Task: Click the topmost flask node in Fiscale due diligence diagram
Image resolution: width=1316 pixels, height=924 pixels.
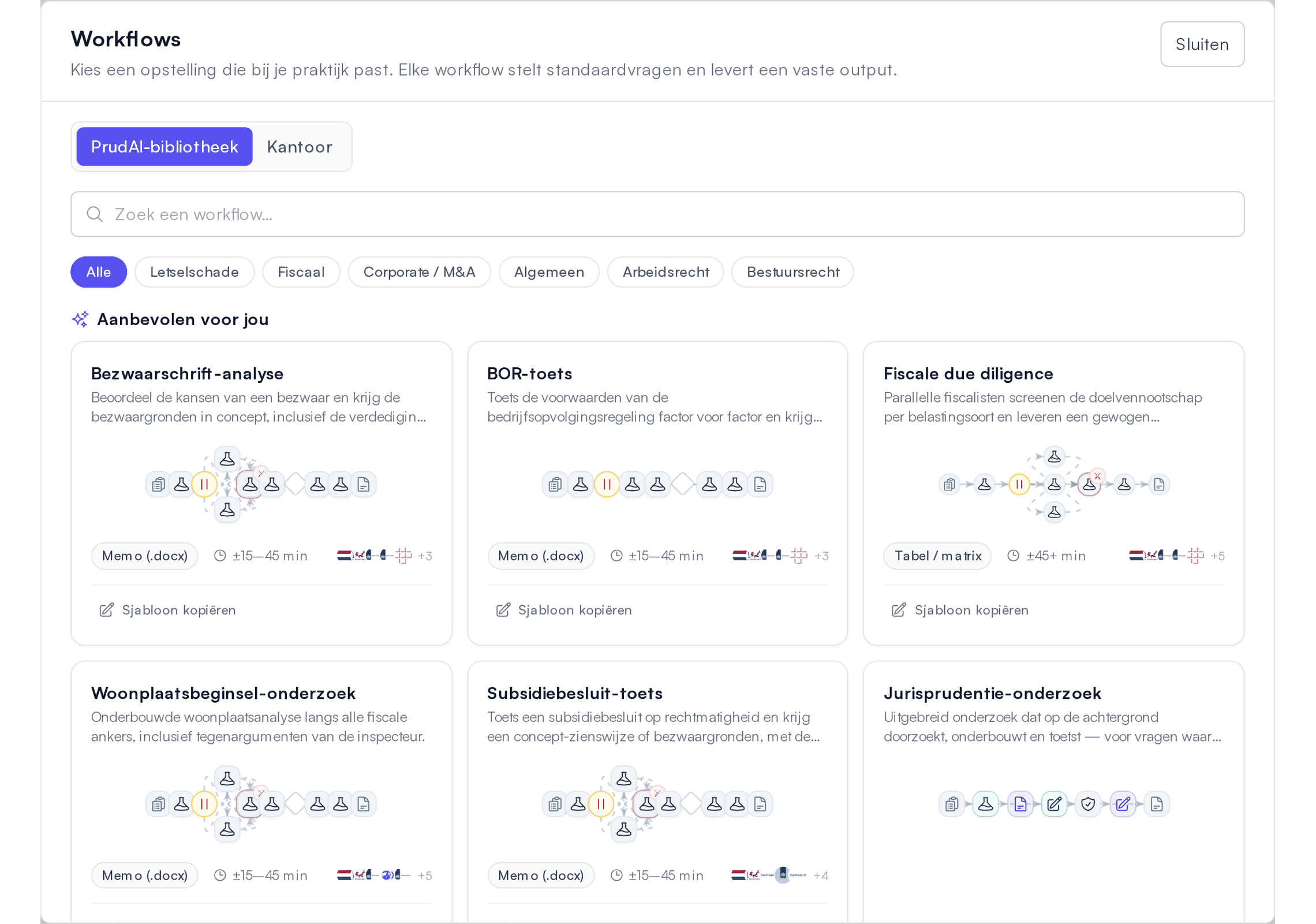Action: coord(1054,456)
